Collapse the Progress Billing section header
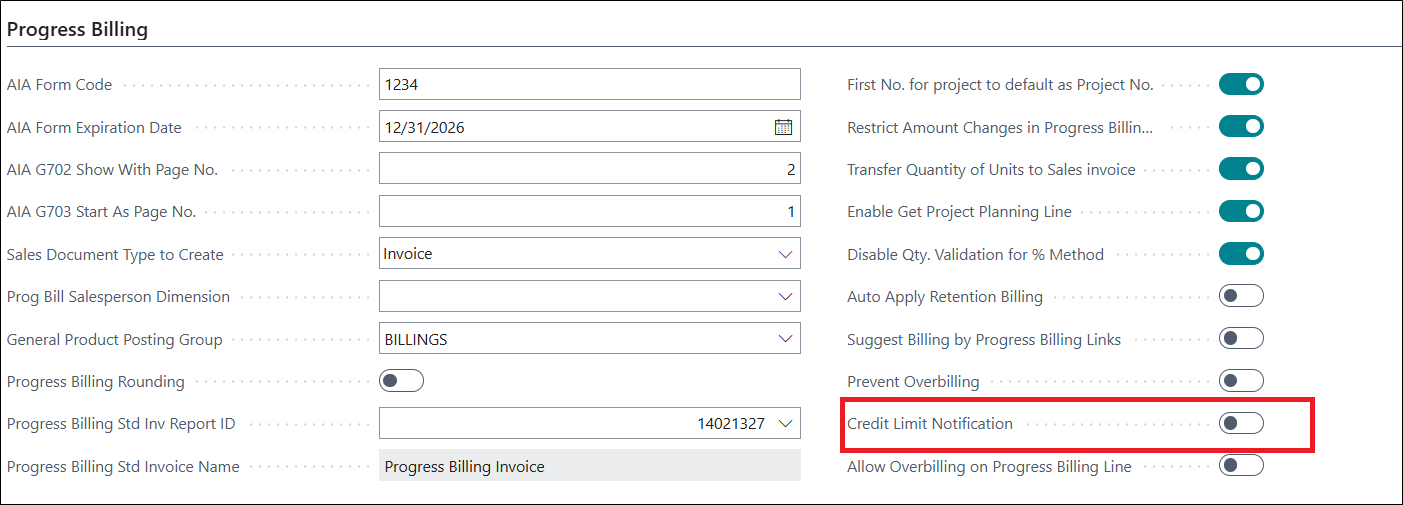1403x505 pixels. [x=77, y=29]
